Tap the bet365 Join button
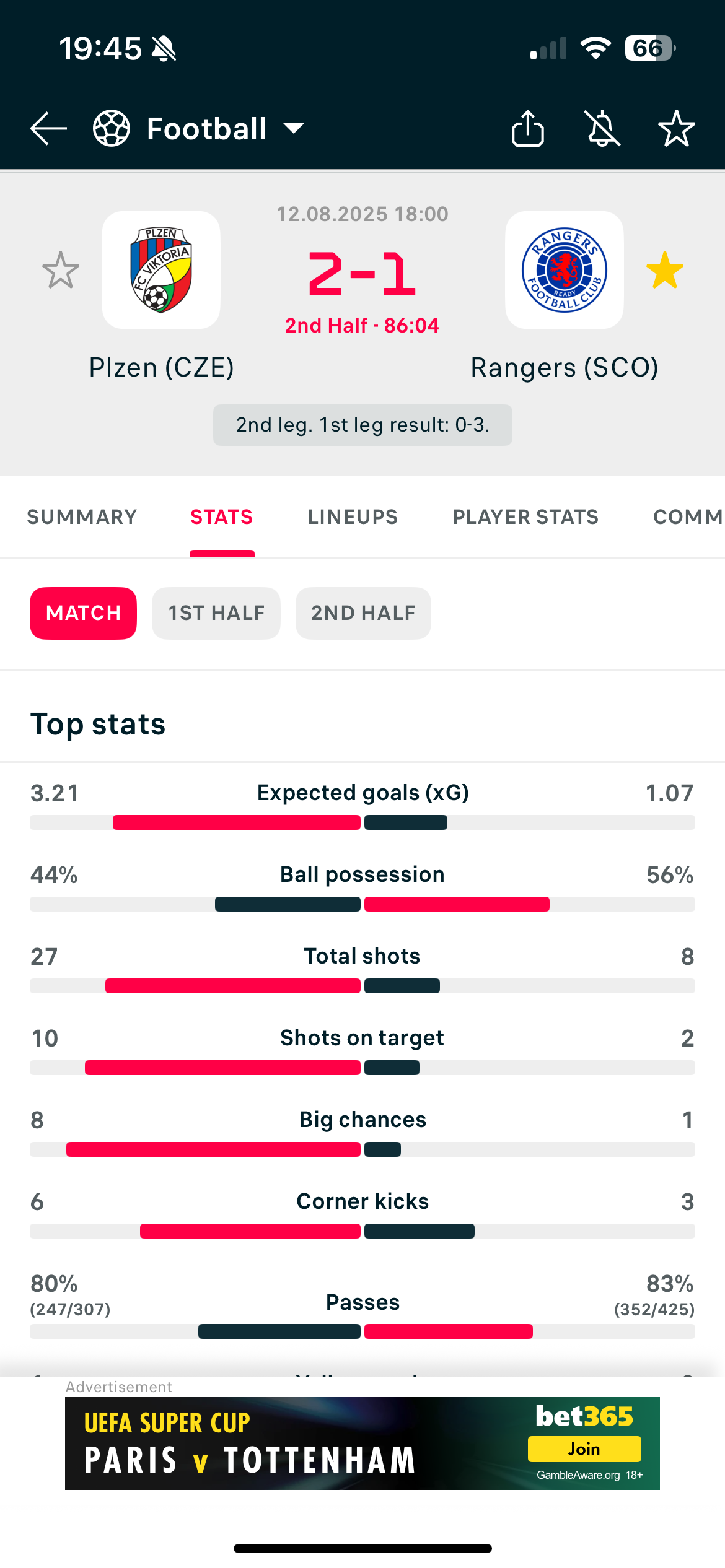Image resolution: width=725 pixels, height=1568 pixels. tap(584, 1449)
